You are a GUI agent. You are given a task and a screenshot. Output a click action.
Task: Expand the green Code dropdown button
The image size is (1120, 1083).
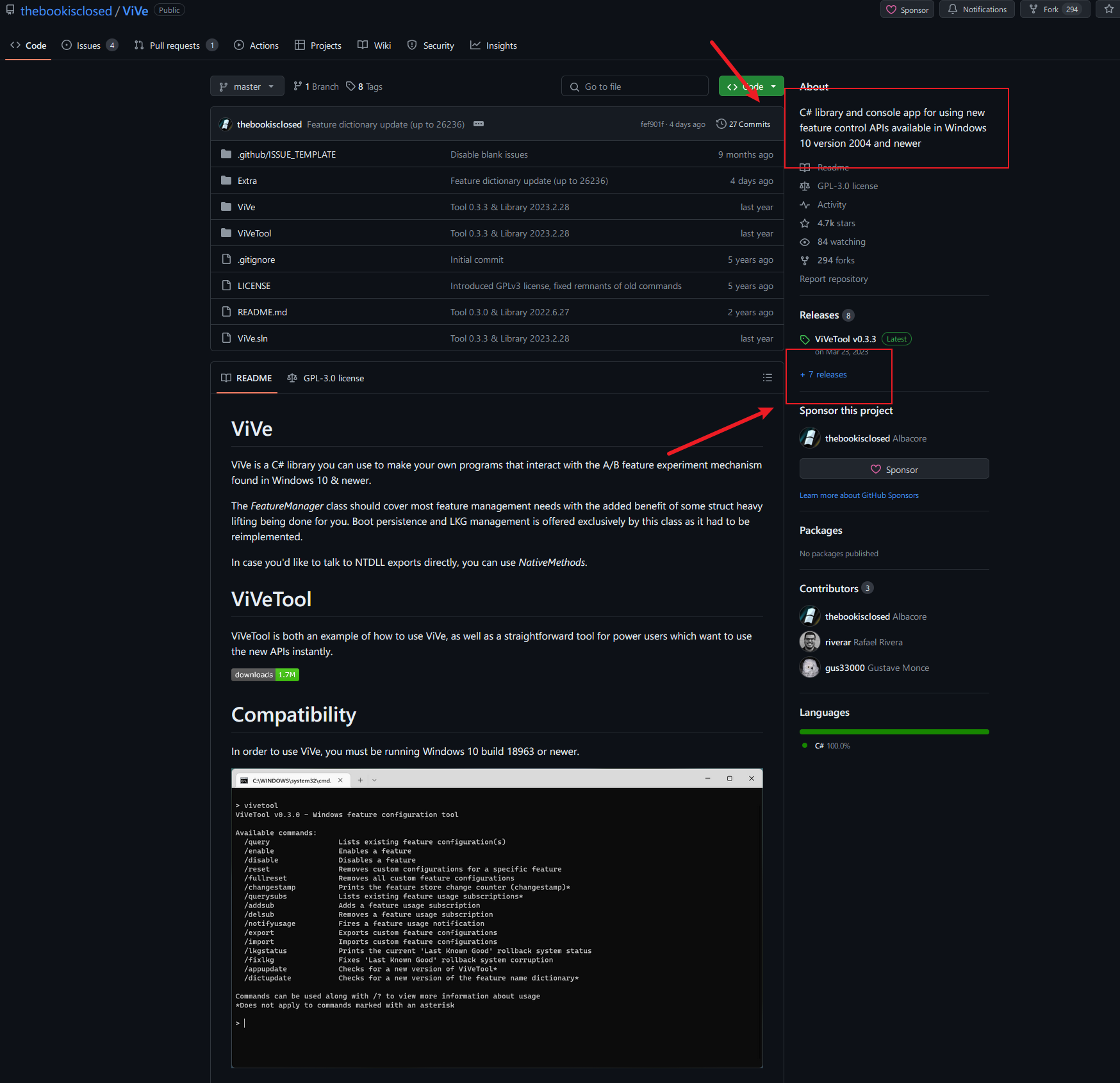[x=751, y=87]
